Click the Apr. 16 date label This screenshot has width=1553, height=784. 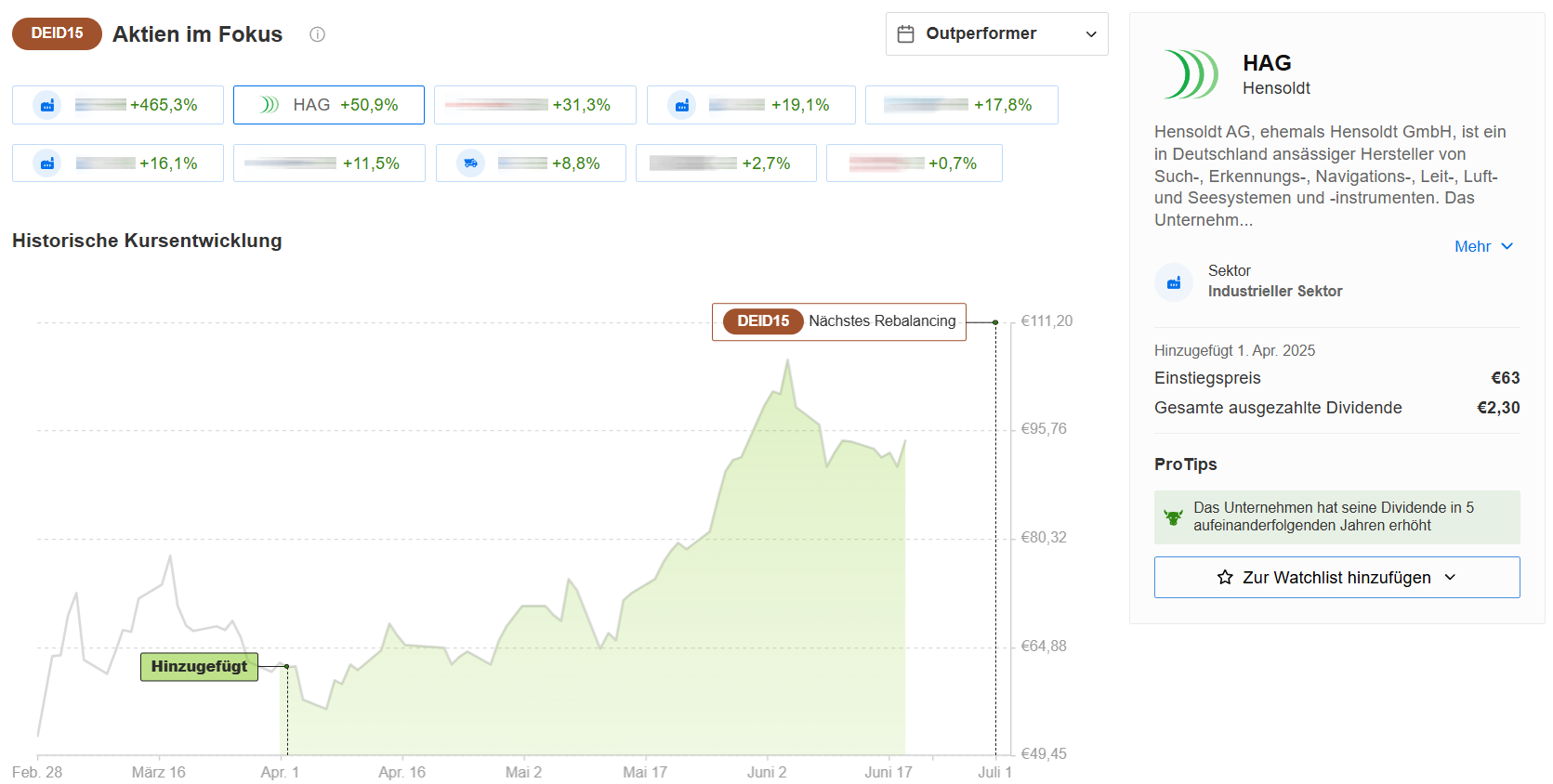(401, 773)
